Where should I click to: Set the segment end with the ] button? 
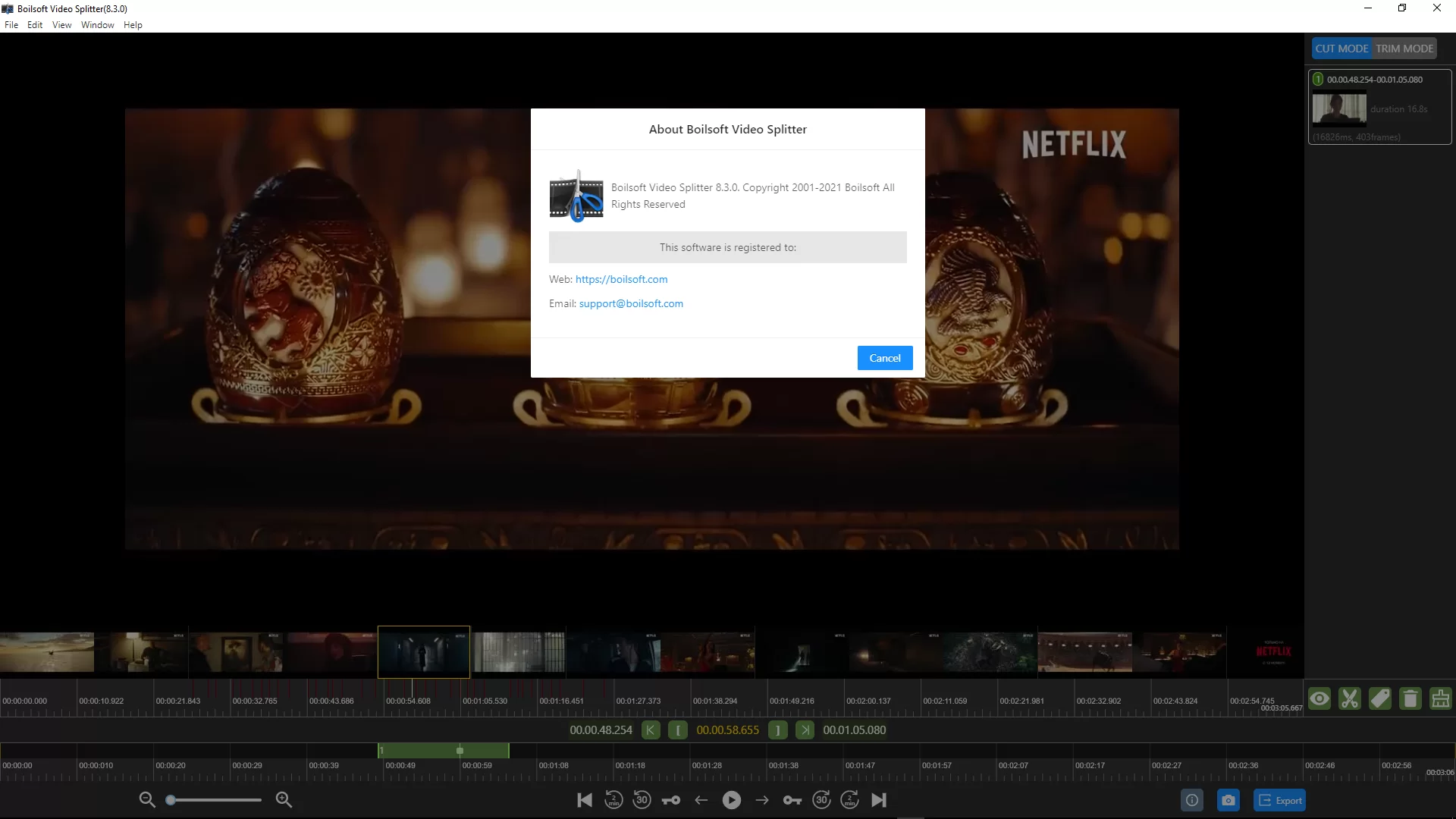click(x=777, y=730)
